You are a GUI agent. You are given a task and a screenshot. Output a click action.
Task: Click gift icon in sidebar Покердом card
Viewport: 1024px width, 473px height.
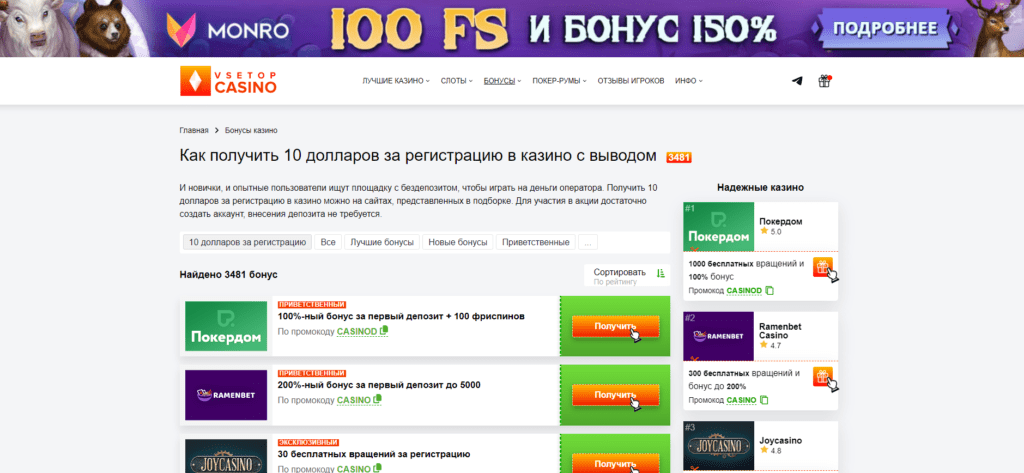point(823,267)
